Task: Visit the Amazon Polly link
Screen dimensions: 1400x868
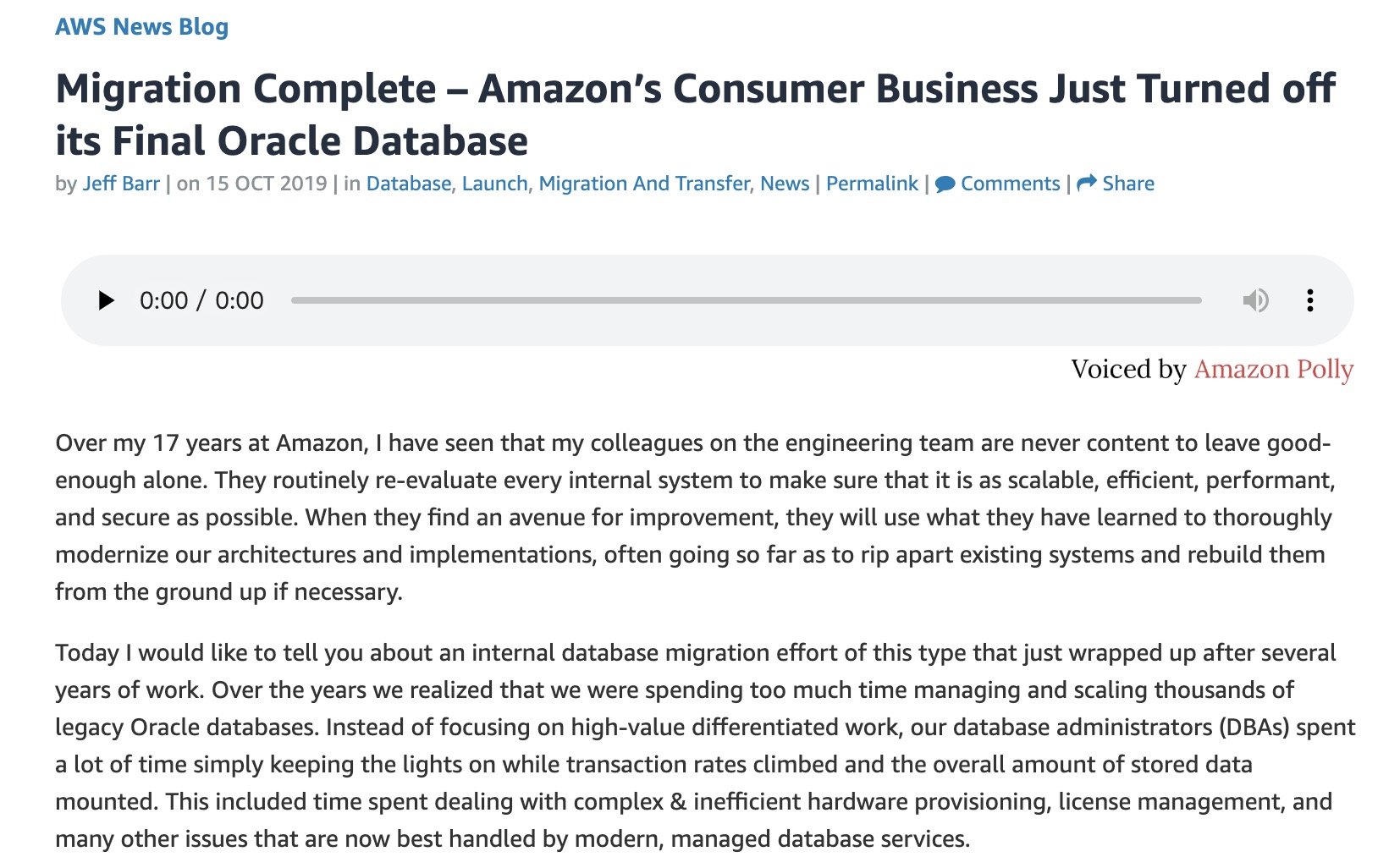Action: [x=1274, y=370]
